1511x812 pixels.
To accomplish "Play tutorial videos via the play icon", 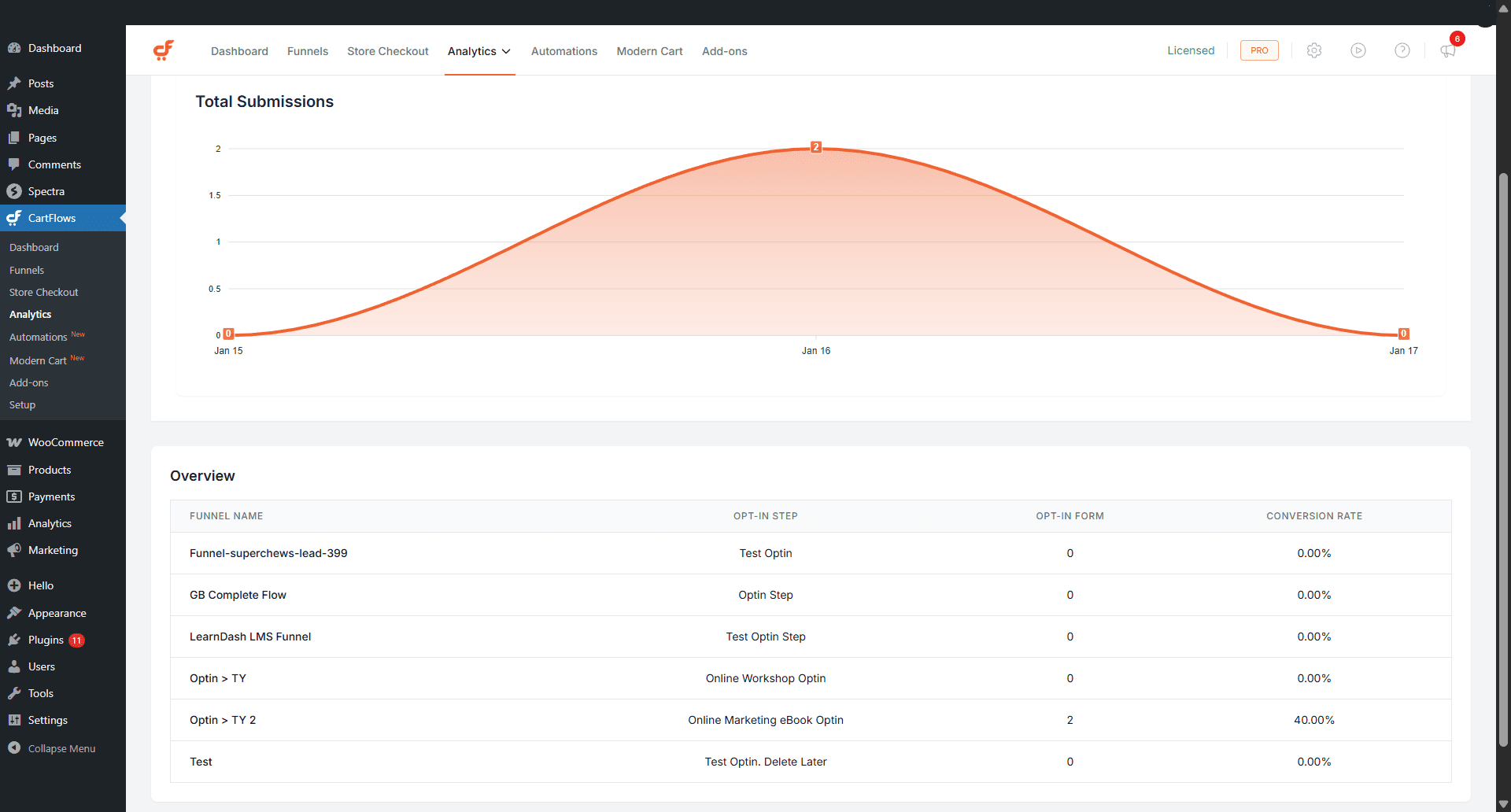I will click(1358, 50).
